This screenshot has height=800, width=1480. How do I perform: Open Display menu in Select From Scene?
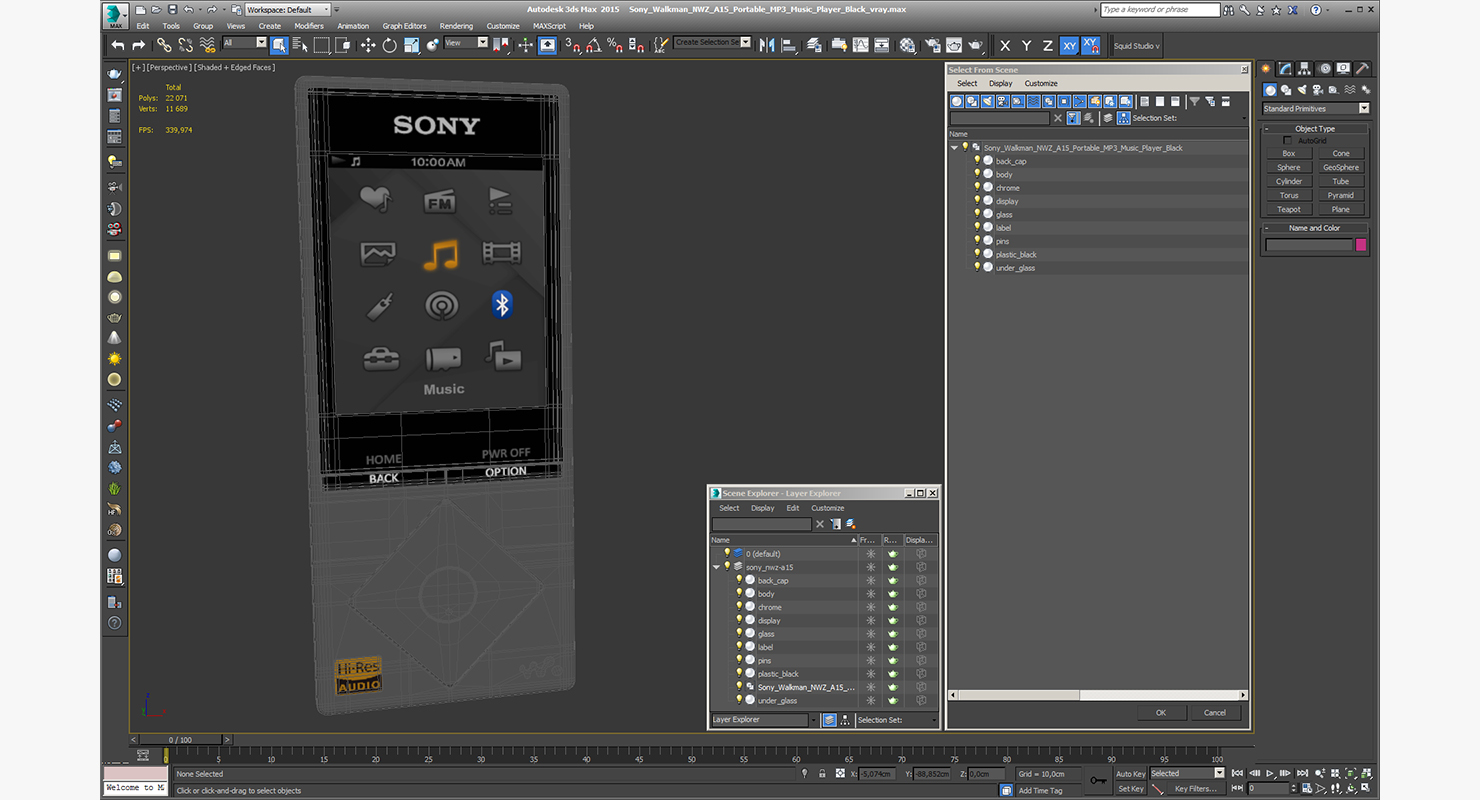coord(1000,84)
